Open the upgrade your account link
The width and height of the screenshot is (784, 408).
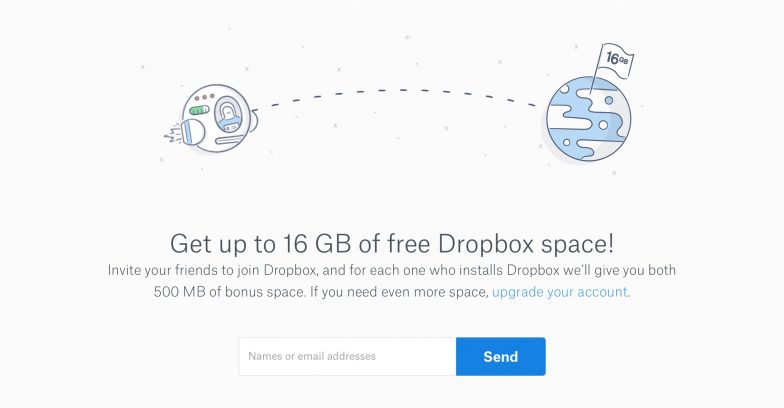coord(560,292)
